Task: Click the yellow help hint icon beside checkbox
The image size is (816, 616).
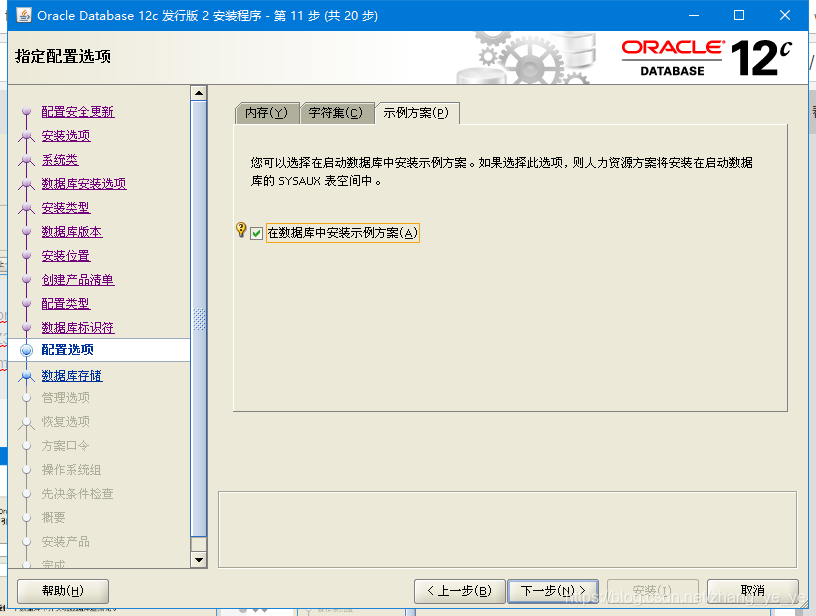Action: pos(241,229)
